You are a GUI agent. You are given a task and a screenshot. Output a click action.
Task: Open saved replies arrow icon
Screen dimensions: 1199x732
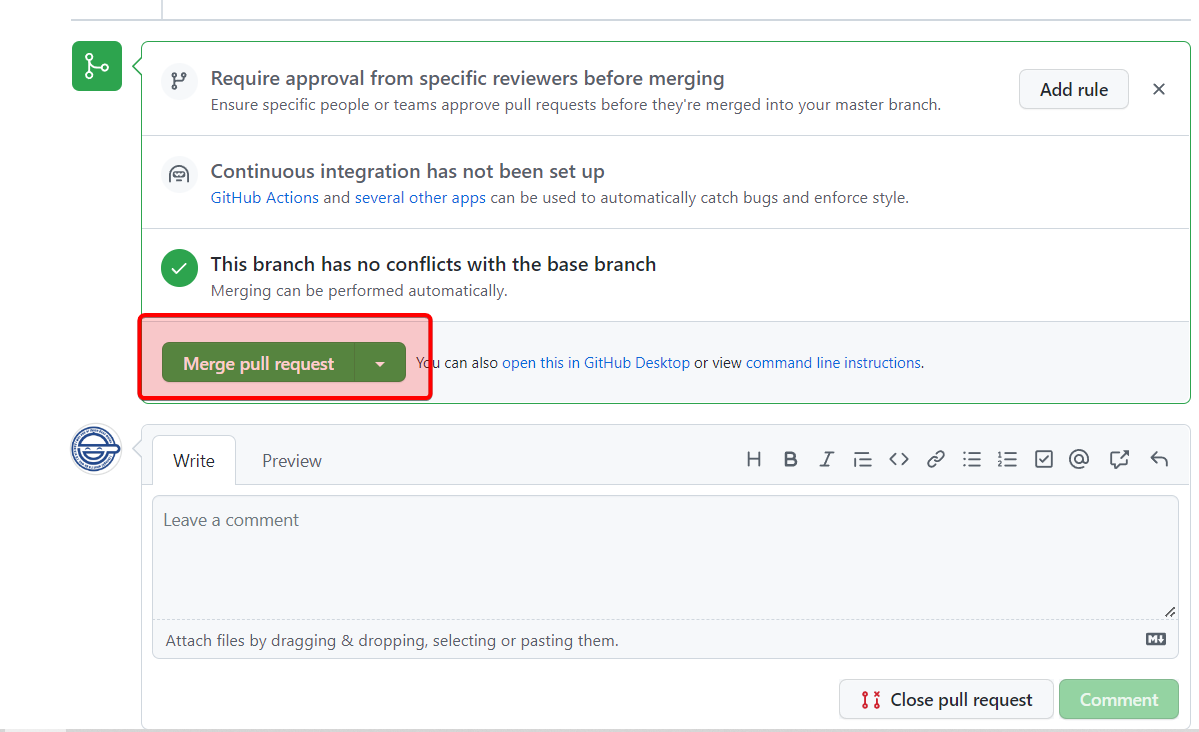1159,459
